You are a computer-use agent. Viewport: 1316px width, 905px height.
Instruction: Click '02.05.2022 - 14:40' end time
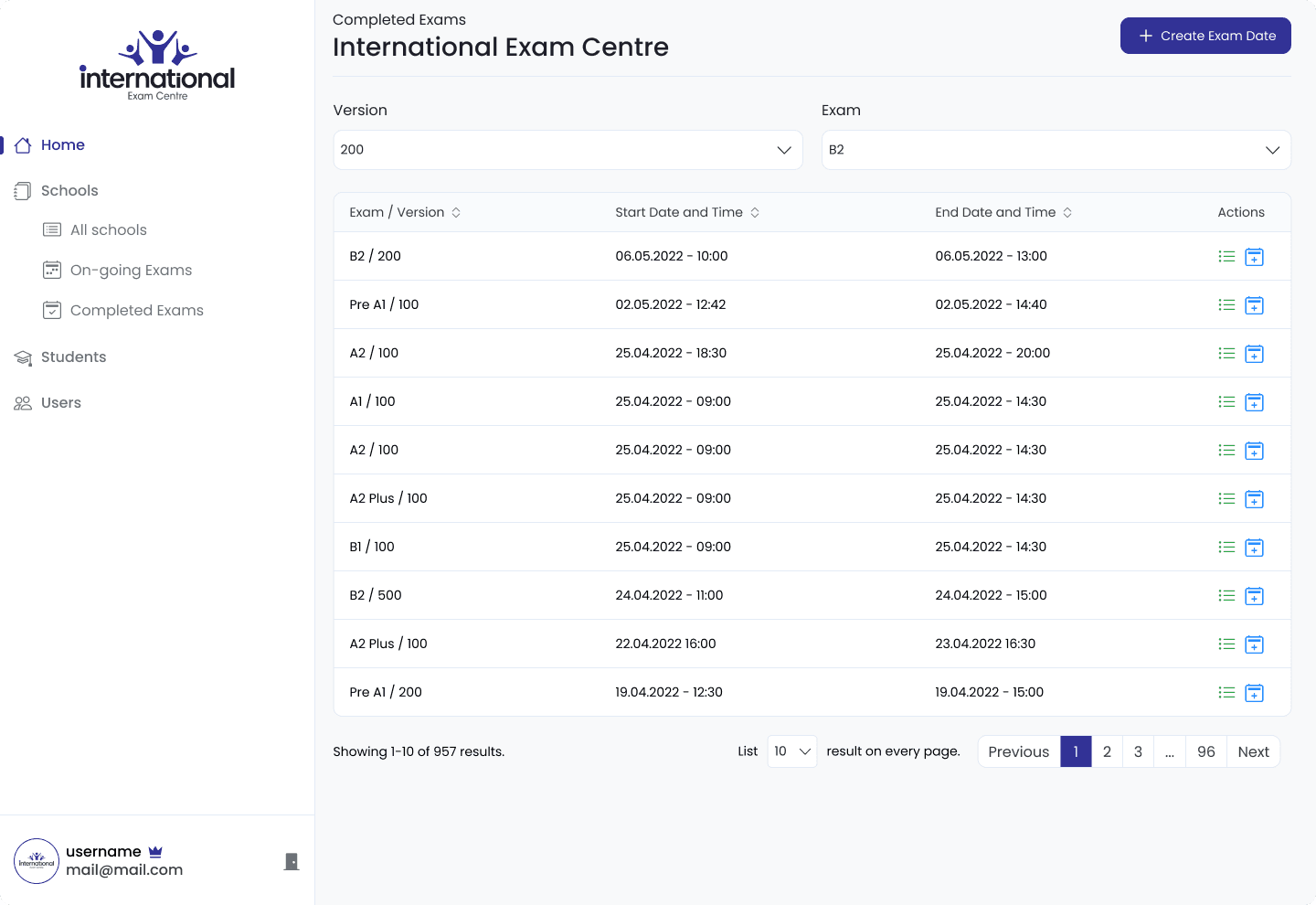click(x=991, y=304)
